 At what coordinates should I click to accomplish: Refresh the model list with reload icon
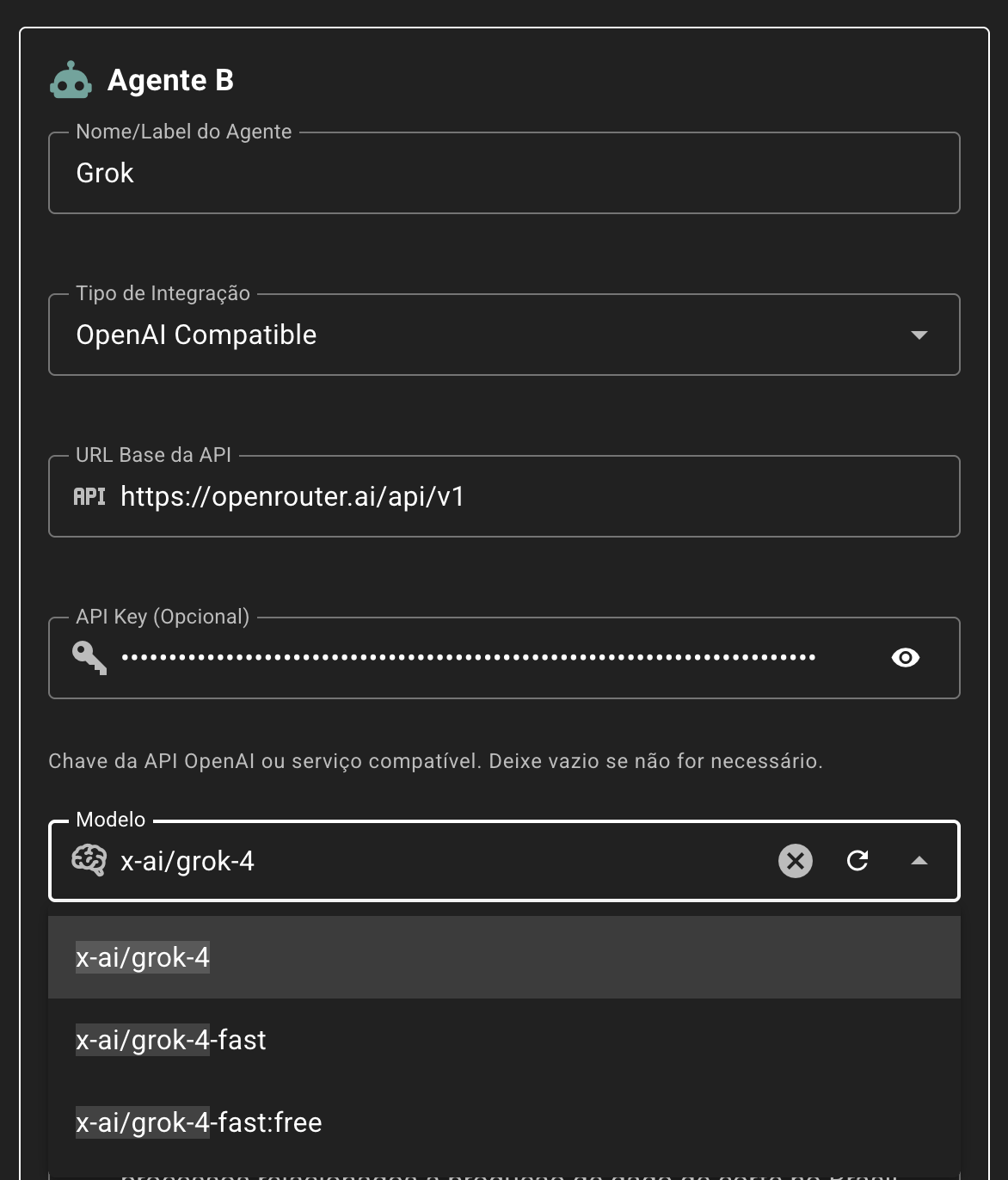(857, 861)
